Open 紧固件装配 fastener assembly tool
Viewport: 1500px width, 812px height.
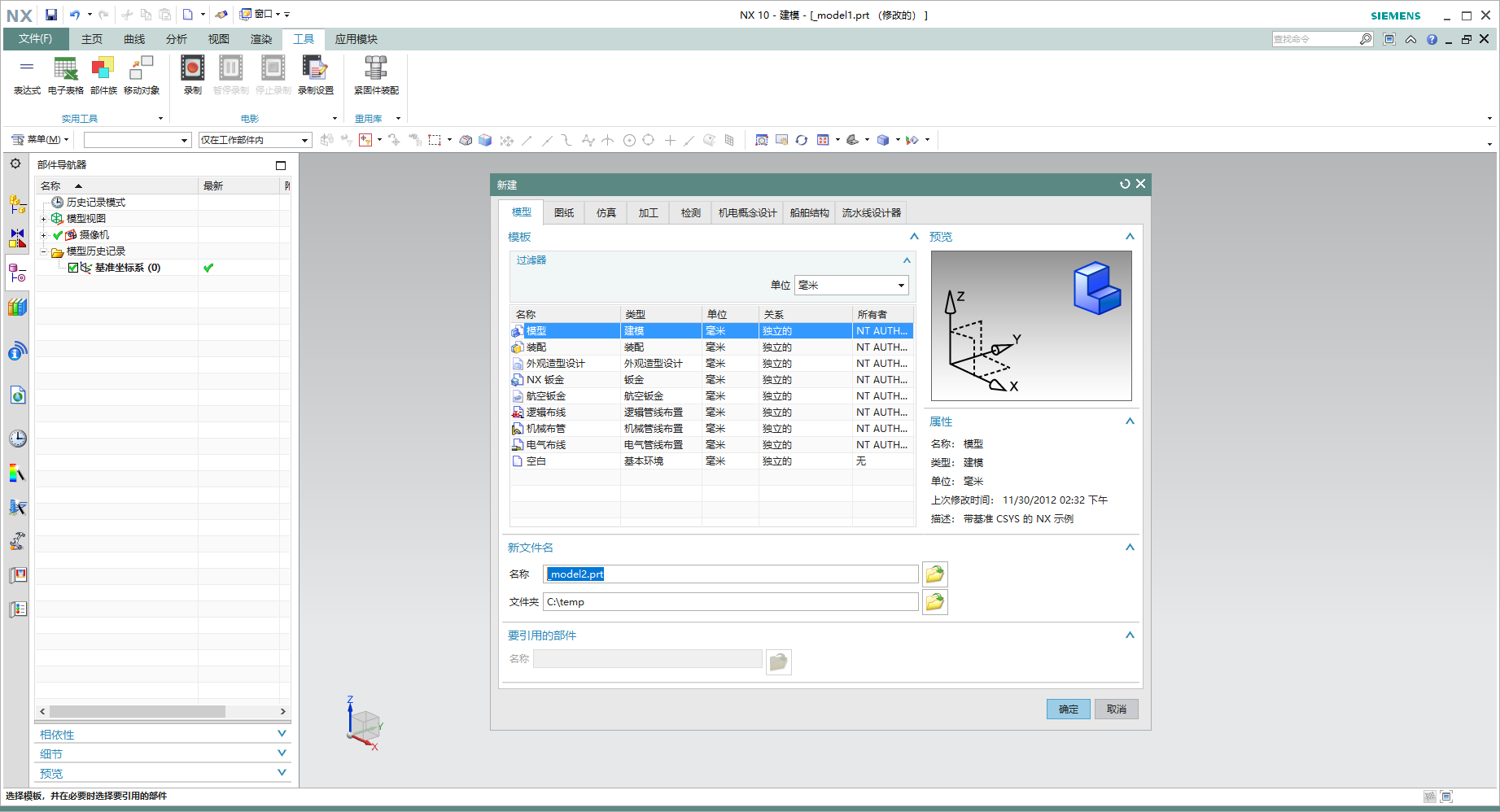(x=376, y=76)
